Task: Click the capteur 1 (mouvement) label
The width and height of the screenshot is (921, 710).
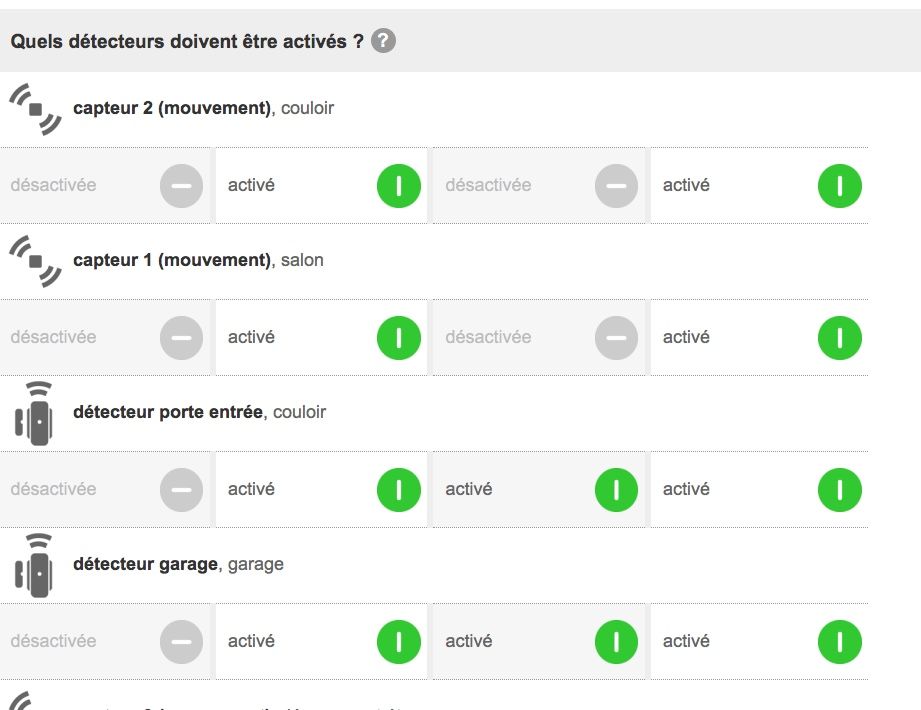Action: tap(172, 260)
